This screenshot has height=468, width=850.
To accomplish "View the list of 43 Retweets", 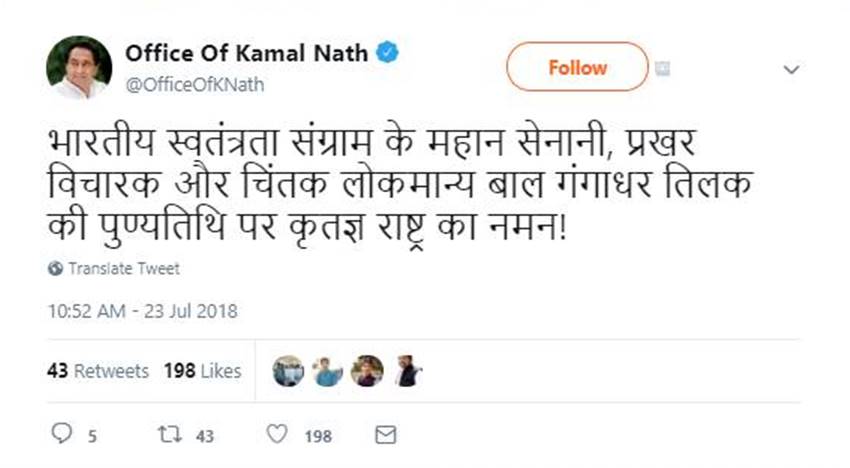I will (98, 371).
